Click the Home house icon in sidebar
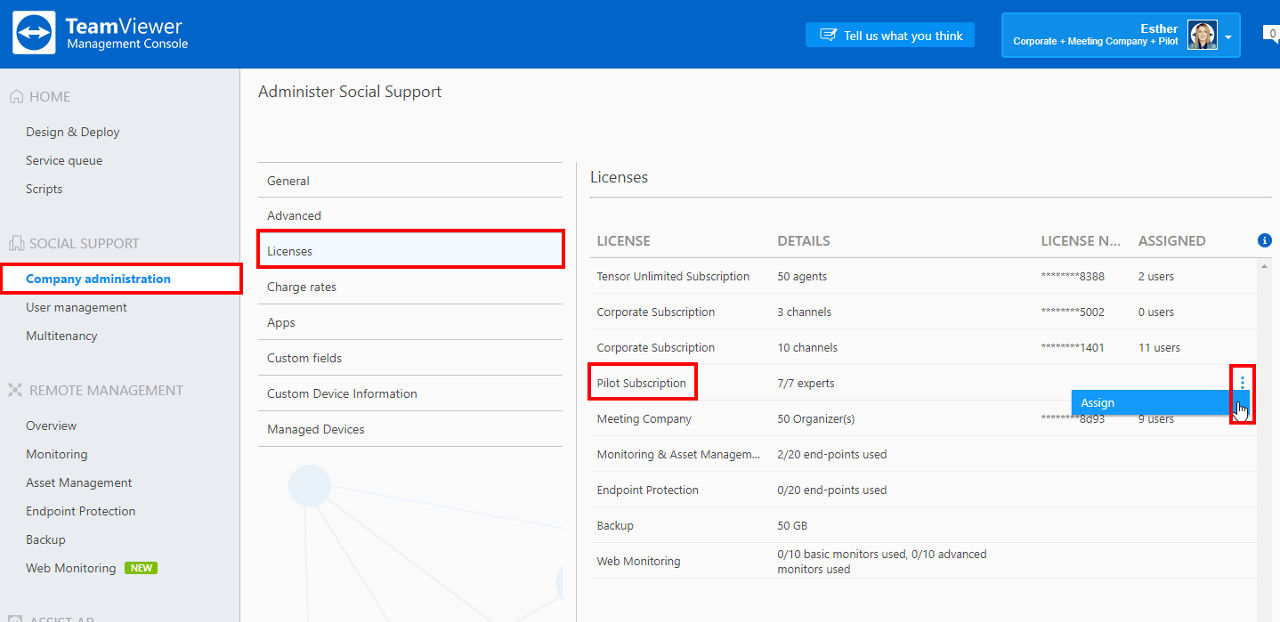The width and height of the screenshot is (1280, 622). click(x=16, y=97)
